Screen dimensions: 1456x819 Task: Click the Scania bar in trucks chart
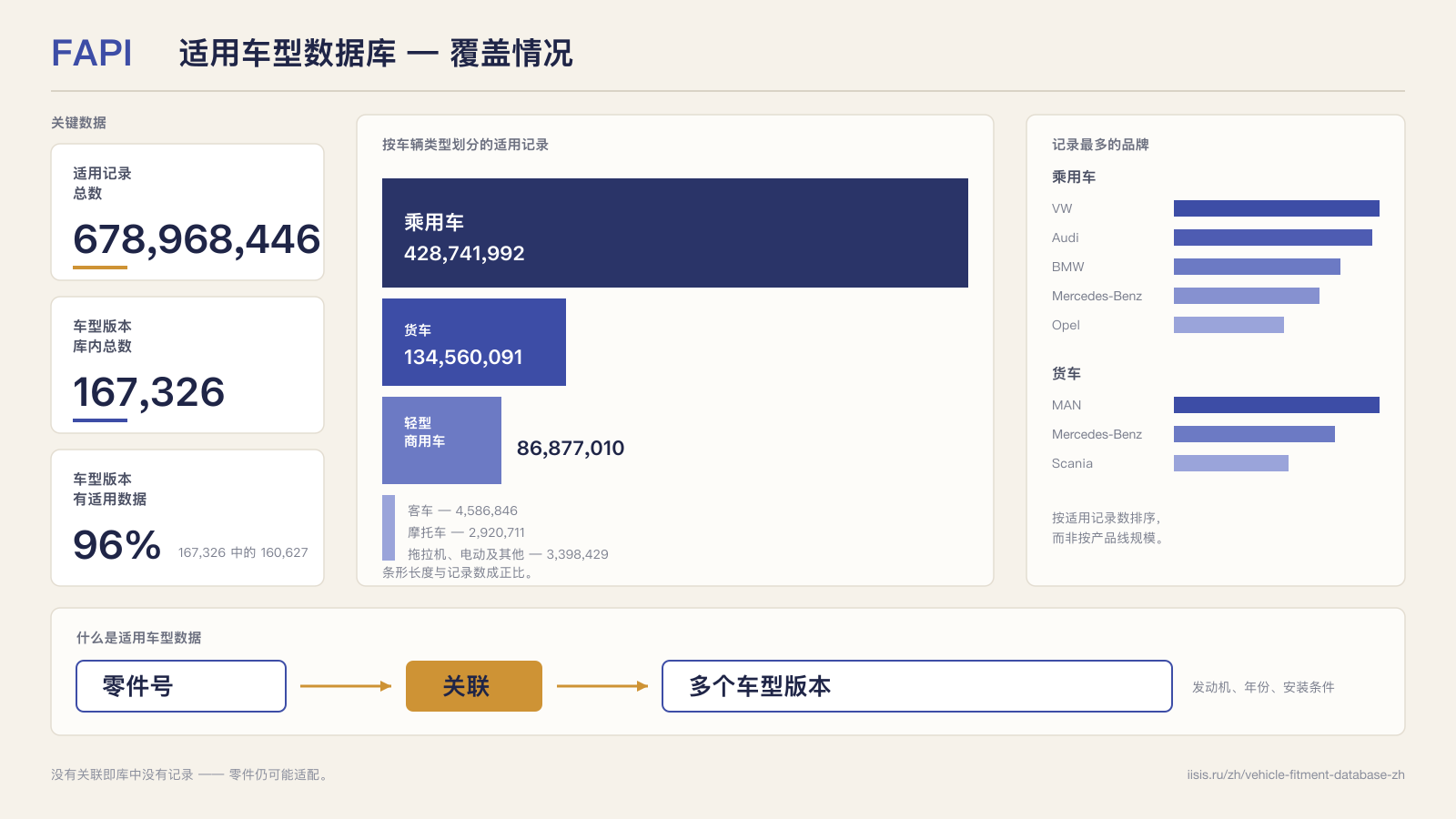[x=1231, y=463]
